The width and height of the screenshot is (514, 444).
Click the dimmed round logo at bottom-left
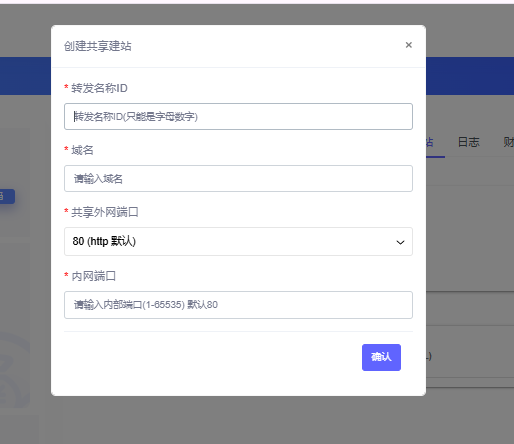[x=13, y=370]
